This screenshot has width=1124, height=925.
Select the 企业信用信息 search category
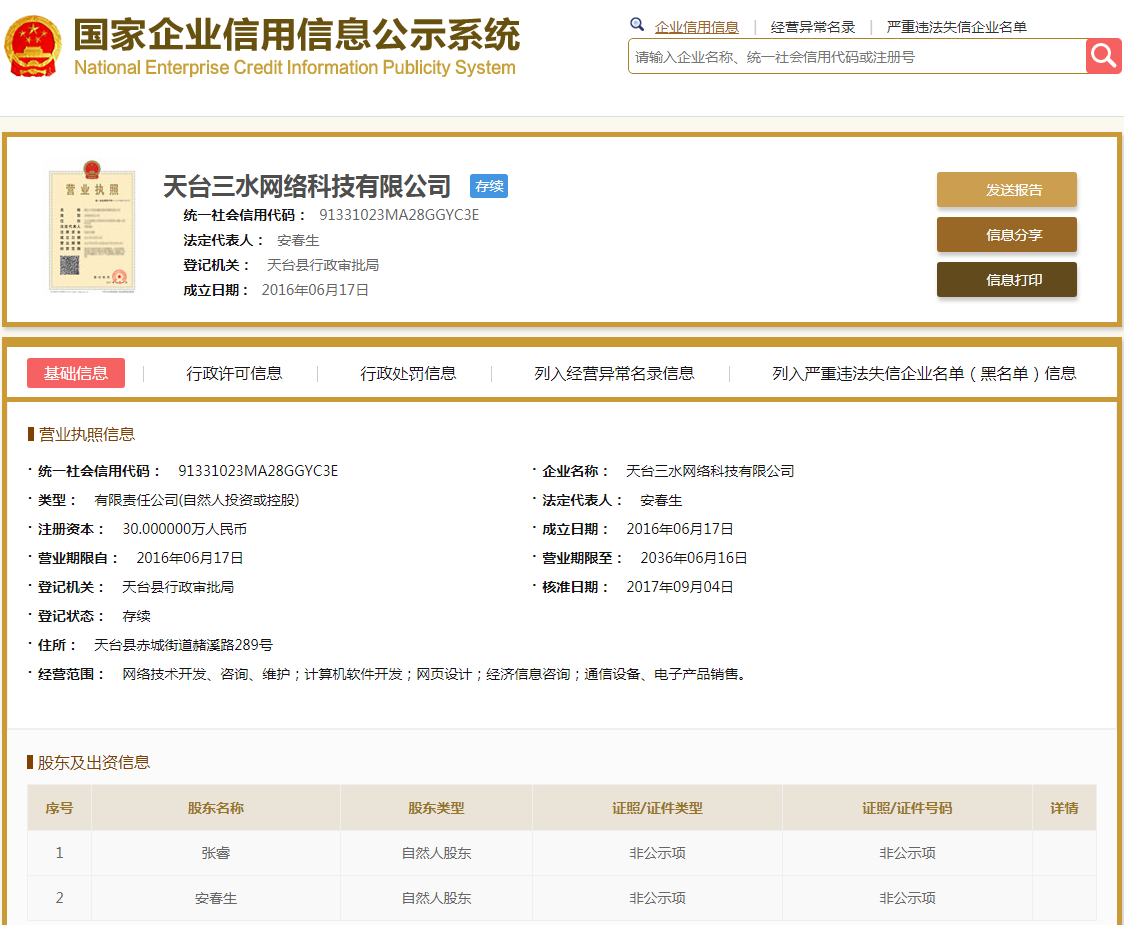[x=696, y=27]
